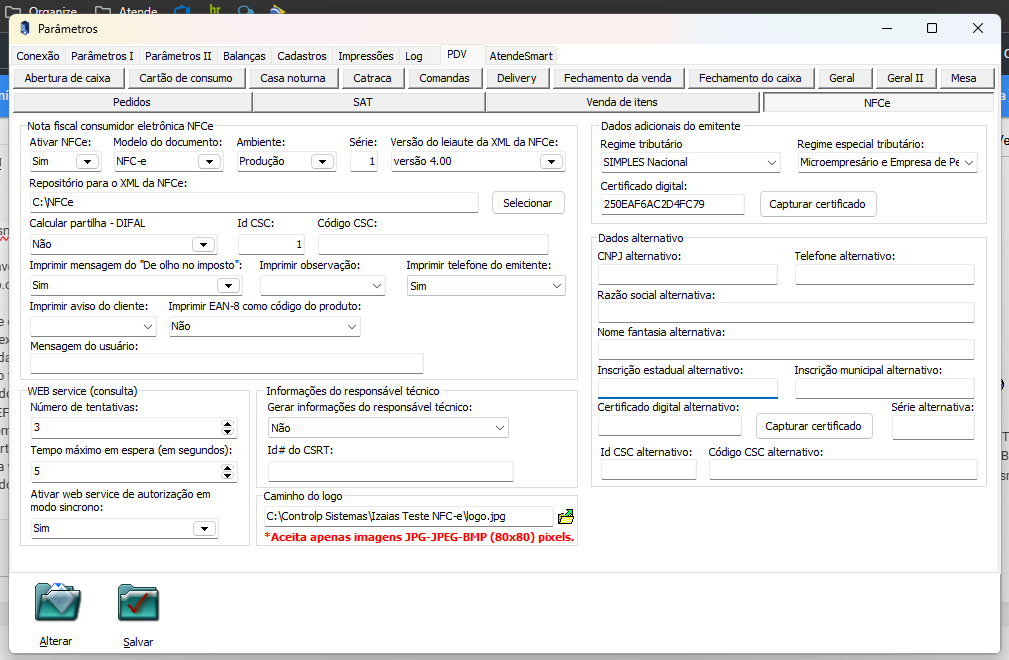Switch to the Conexão tab

pyautogui.click(x=38, y=56)
